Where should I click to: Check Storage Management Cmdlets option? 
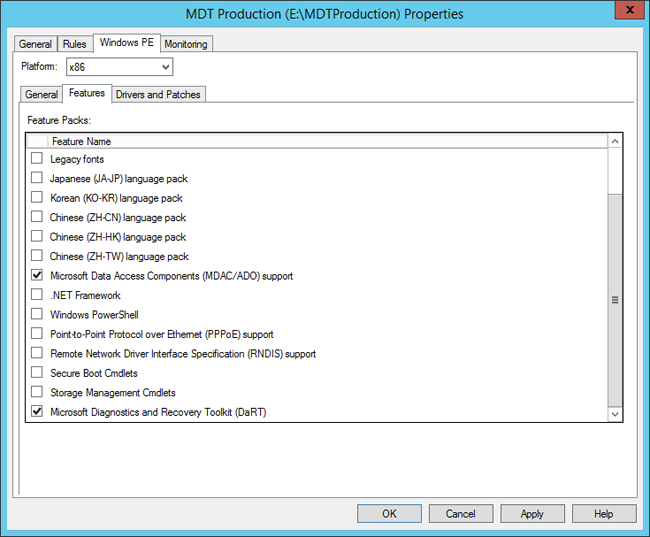37,393
